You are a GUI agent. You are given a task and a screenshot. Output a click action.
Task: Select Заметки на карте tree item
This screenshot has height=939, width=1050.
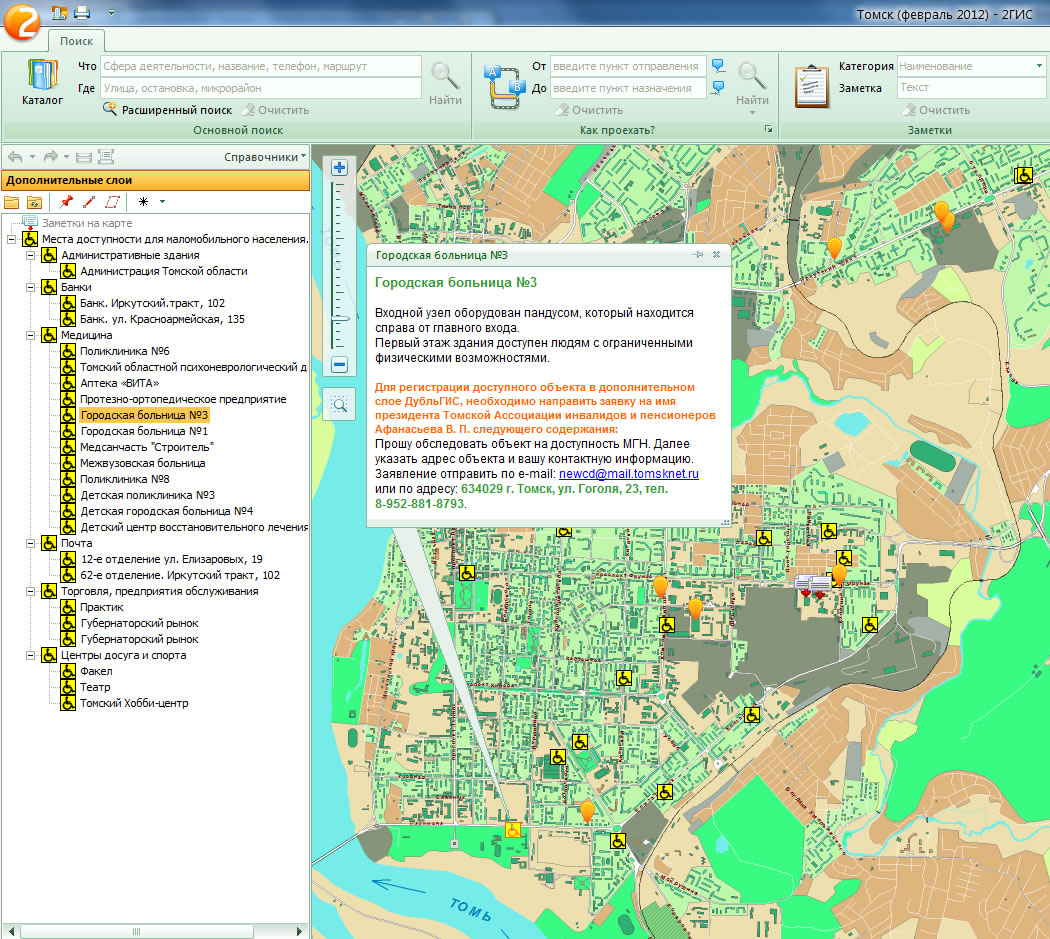(x=87, y=223)
